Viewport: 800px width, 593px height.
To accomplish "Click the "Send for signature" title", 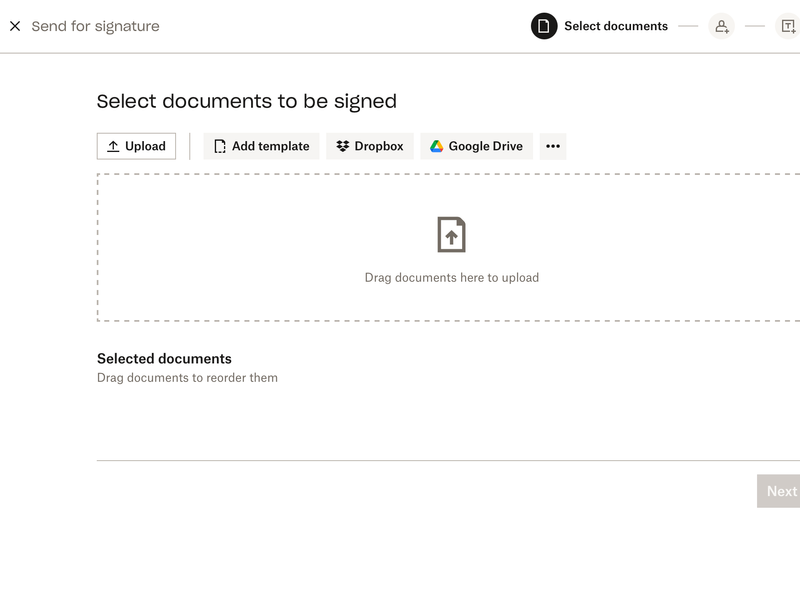I will coord(95,27).
